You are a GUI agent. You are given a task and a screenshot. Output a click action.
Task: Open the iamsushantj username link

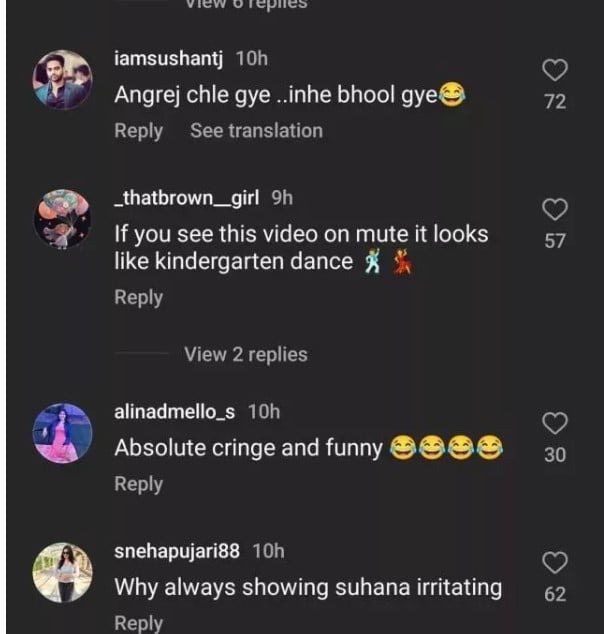point(169,58)
